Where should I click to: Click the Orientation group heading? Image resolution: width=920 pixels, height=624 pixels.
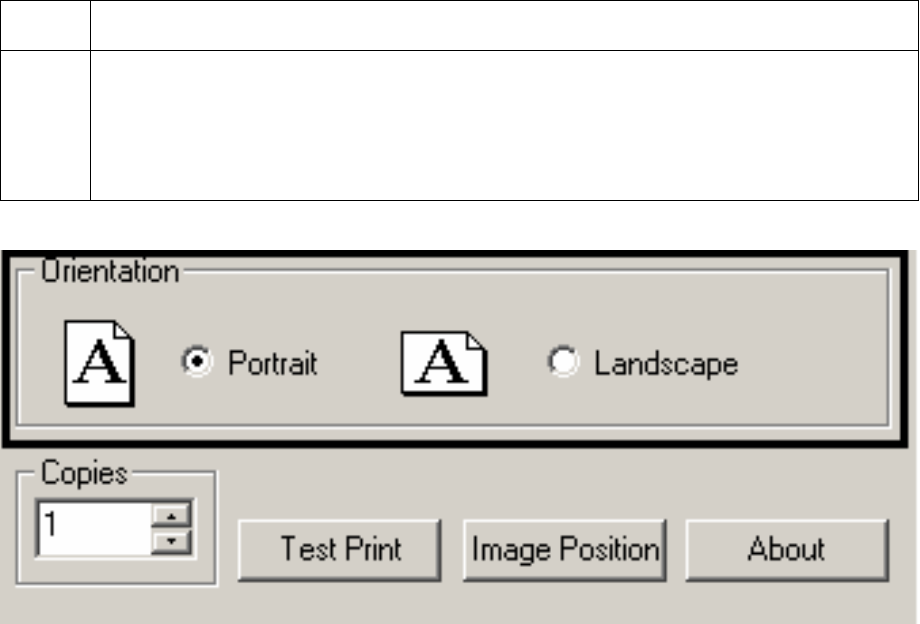click(x=110, y=272)
